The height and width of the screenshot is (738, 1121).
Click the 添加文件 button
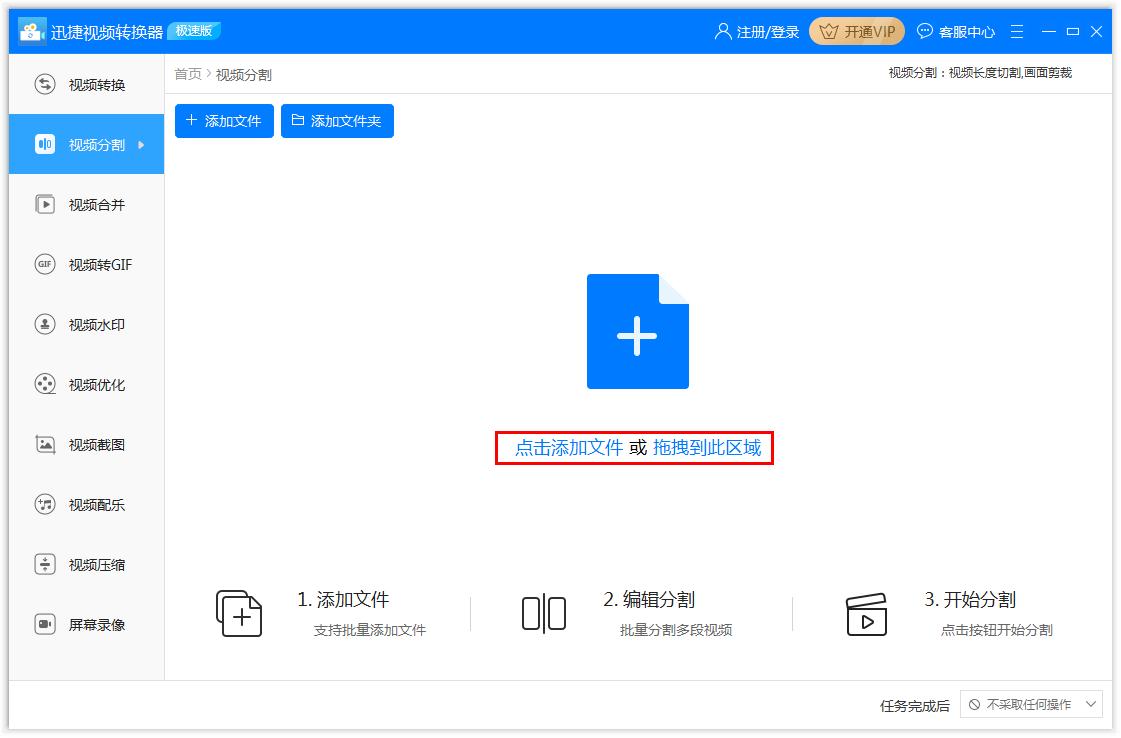223,121
